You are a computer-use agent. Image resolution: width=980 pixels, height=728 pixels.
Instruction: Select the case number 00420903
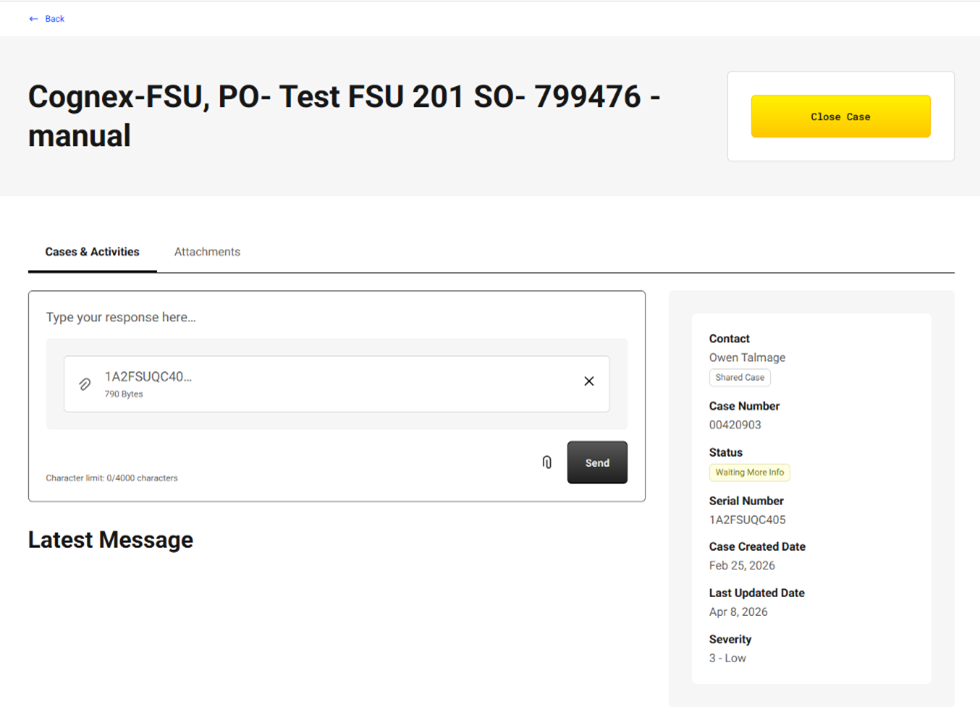click(735, 425)
